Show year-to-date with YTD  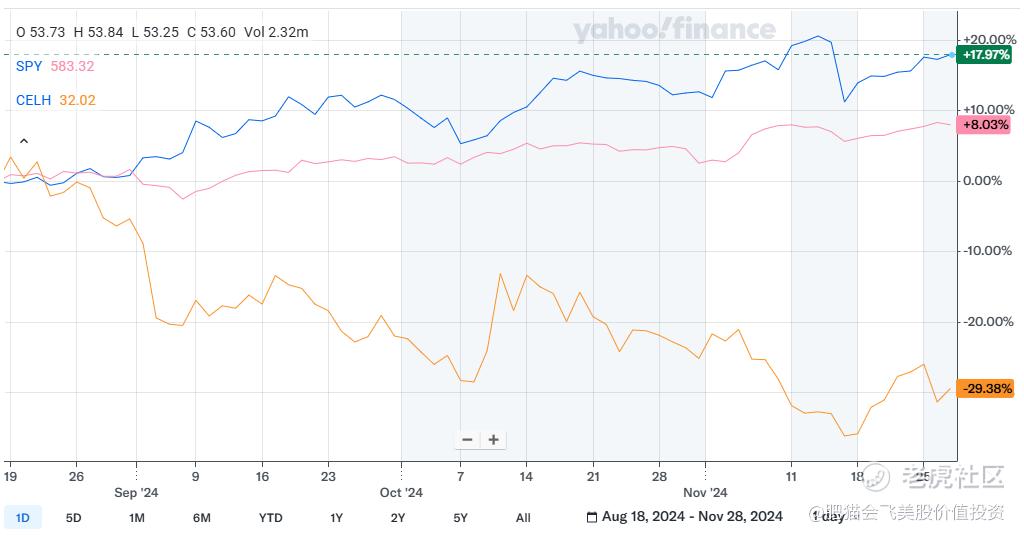pos(270,518)
